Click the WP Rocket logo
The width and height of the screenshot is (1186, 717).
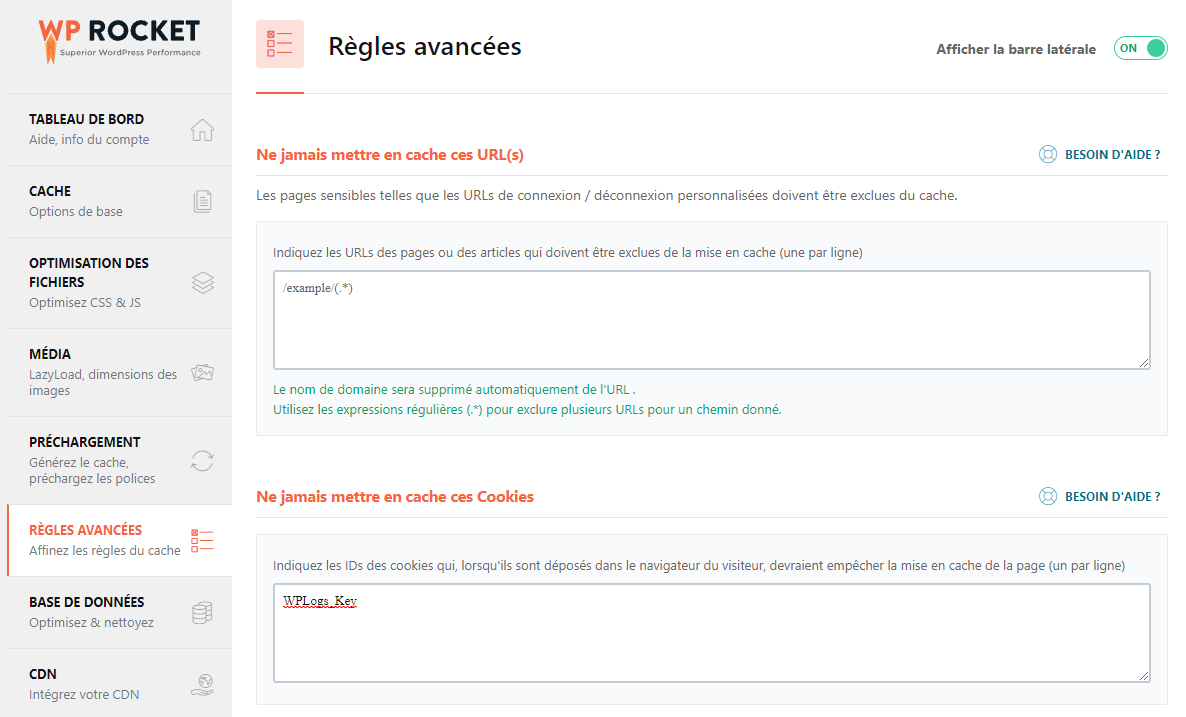120,41
